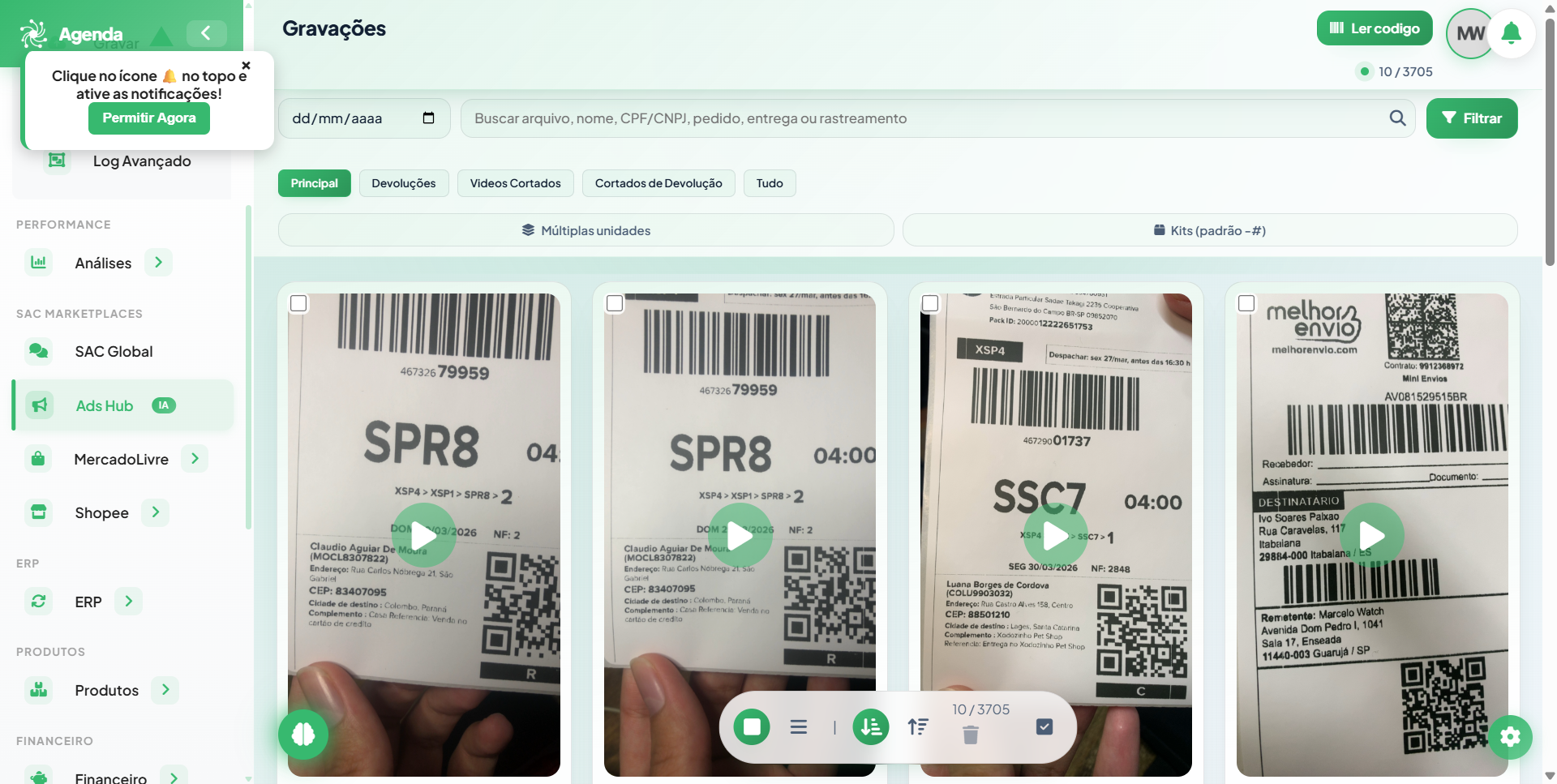Image resolution: width=1557 pixels, height=784 pixels.
Task: Click the Análises chart icon
Action: point(38,262)
